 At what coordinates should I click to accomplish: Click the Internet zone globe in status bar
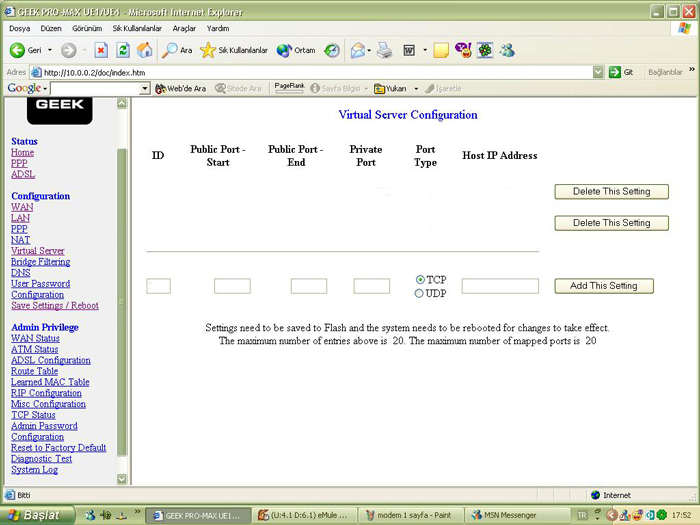point(595,495)
